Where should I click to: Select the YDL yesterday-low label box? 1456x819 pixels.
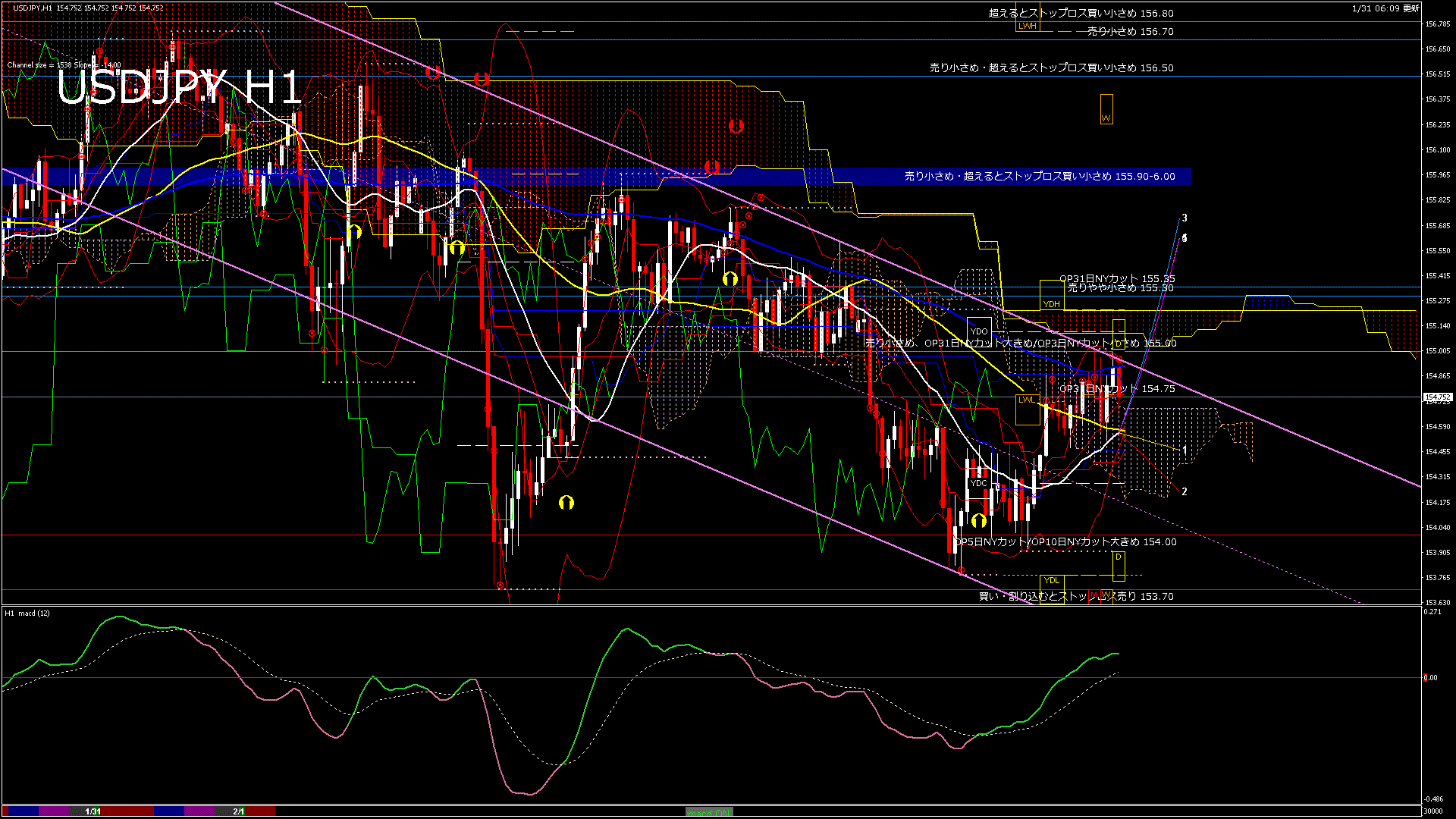[x=1051, y=580]
